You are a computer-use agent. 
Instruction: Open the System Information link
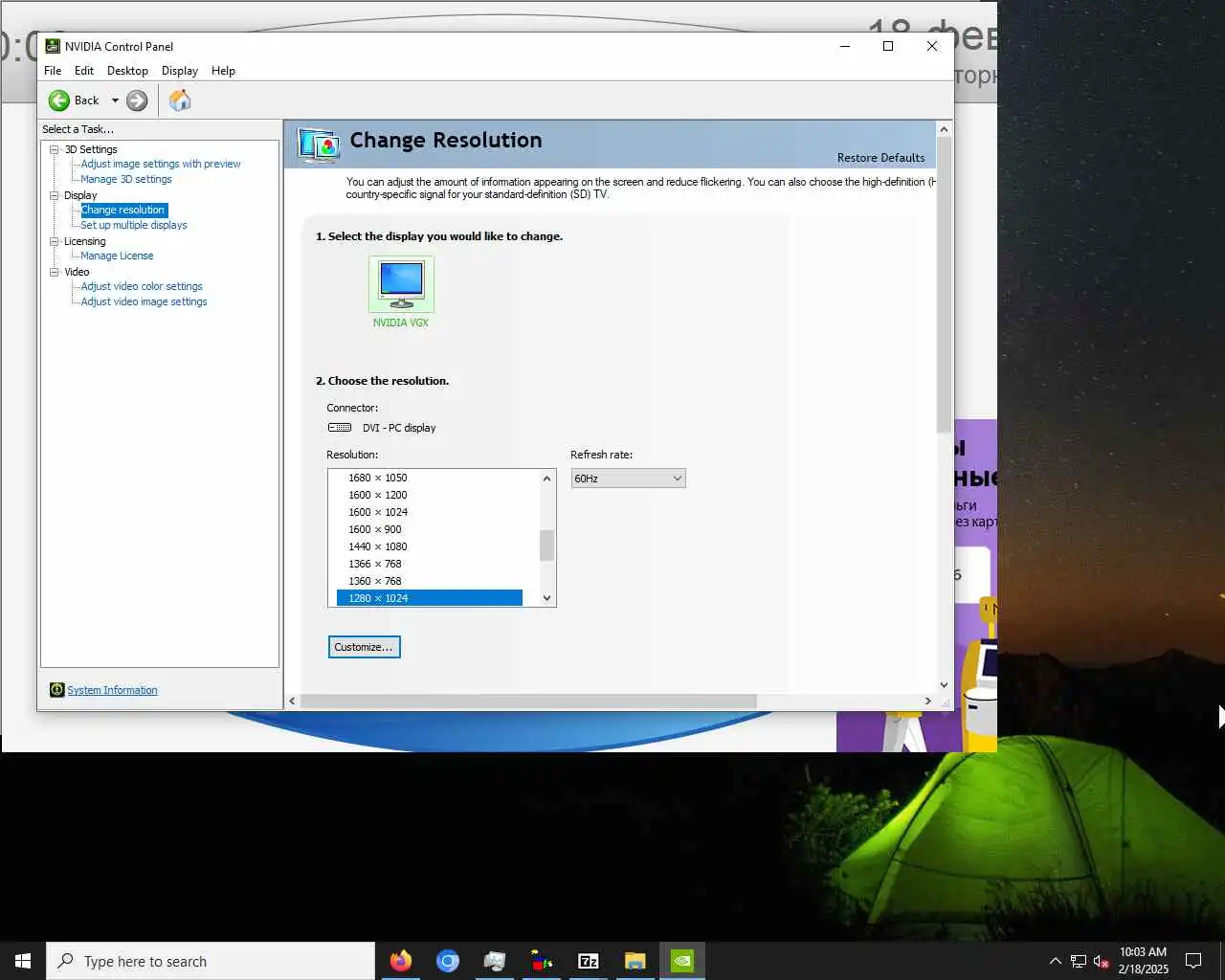pos(112,690)
